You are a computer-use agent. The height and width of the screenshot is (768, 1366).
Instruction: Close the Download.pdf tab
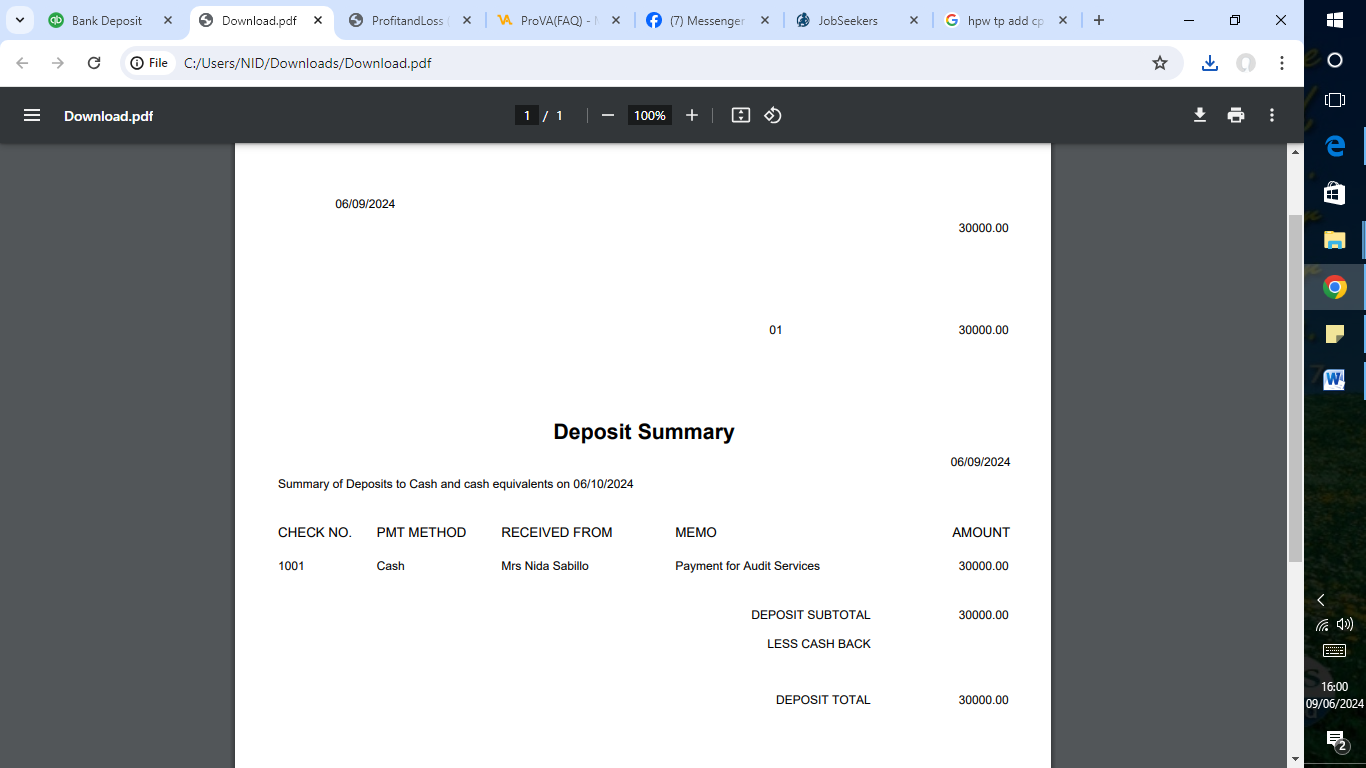click(x=318, y=20)
